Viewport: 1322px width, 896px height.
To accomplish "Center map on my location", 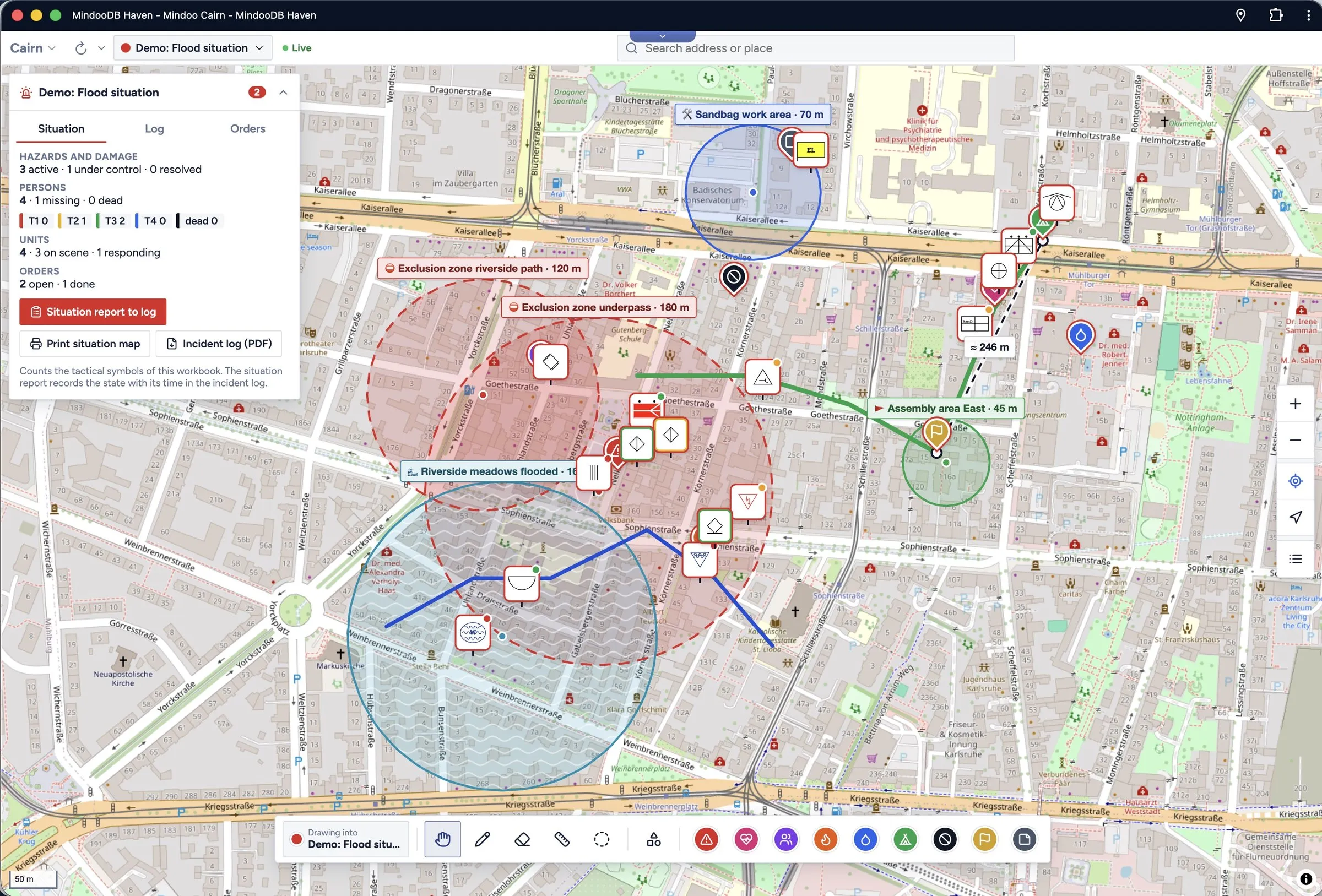I will coord(1295,481).
